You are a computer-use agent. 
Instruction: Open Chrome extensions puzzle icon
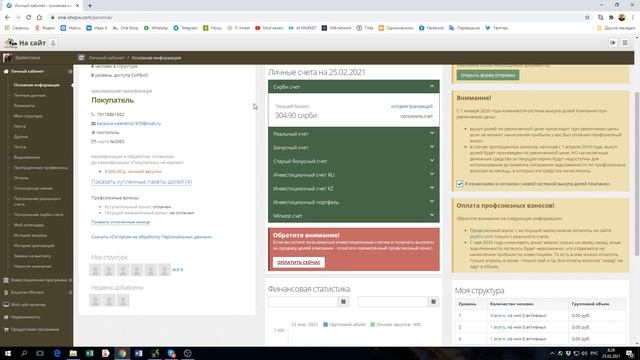point(611,17)
